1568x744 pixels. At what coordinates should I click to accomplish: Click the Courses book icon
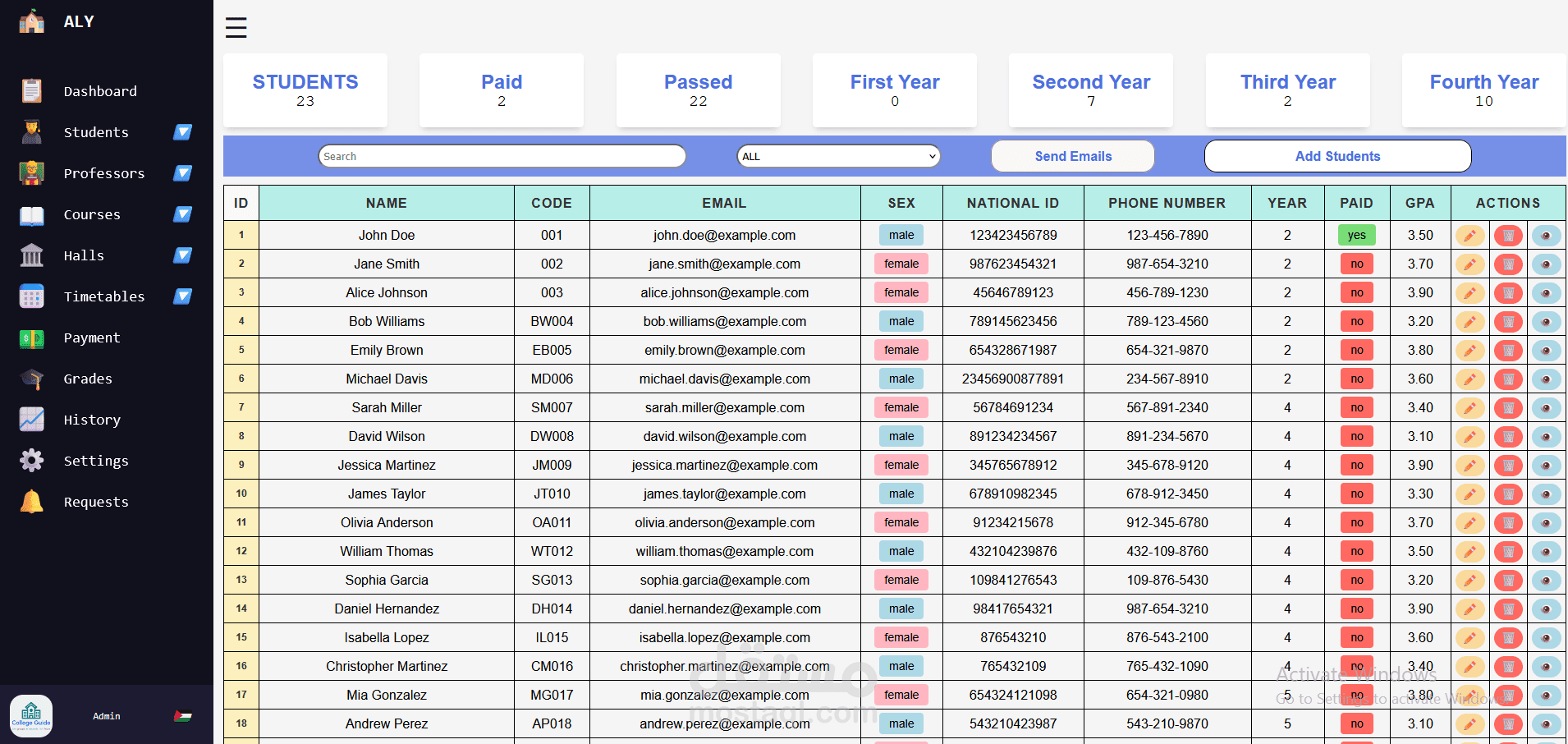[32, 214]
